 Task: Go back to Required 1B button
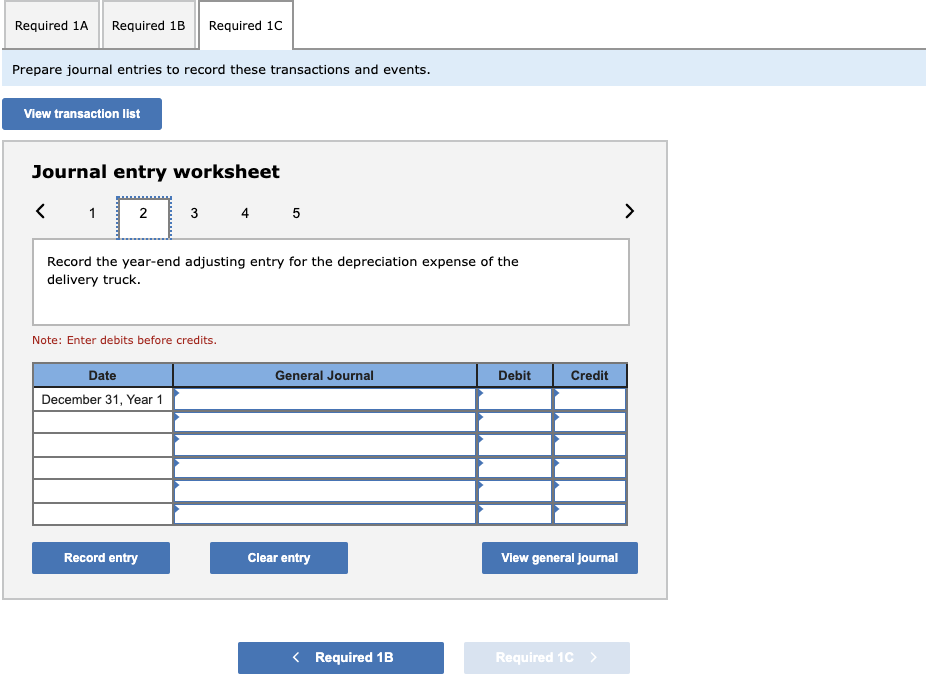click(x=341, y=658)
